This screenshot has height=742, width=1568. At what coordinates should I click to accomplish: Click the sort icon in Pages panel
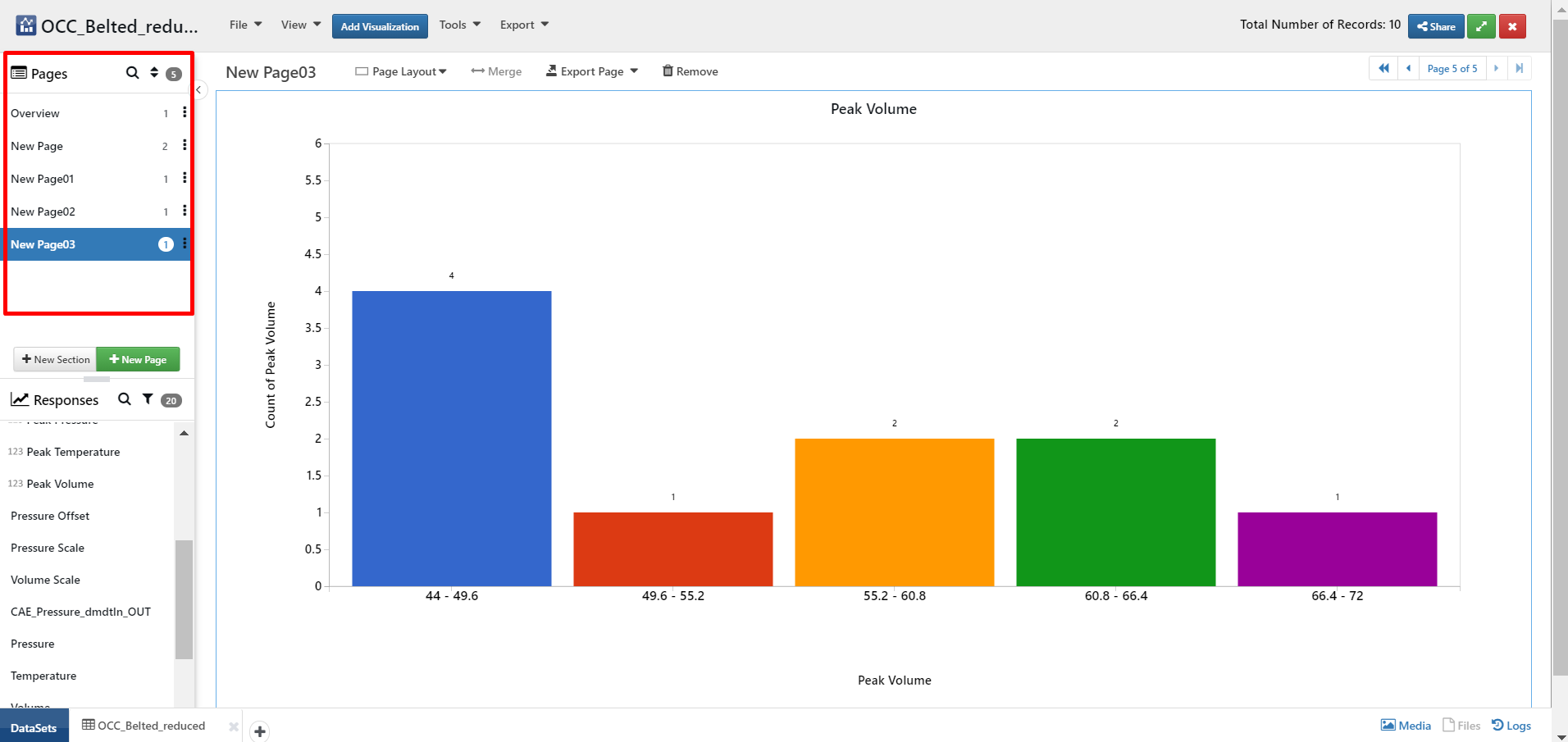coord(154,73)
